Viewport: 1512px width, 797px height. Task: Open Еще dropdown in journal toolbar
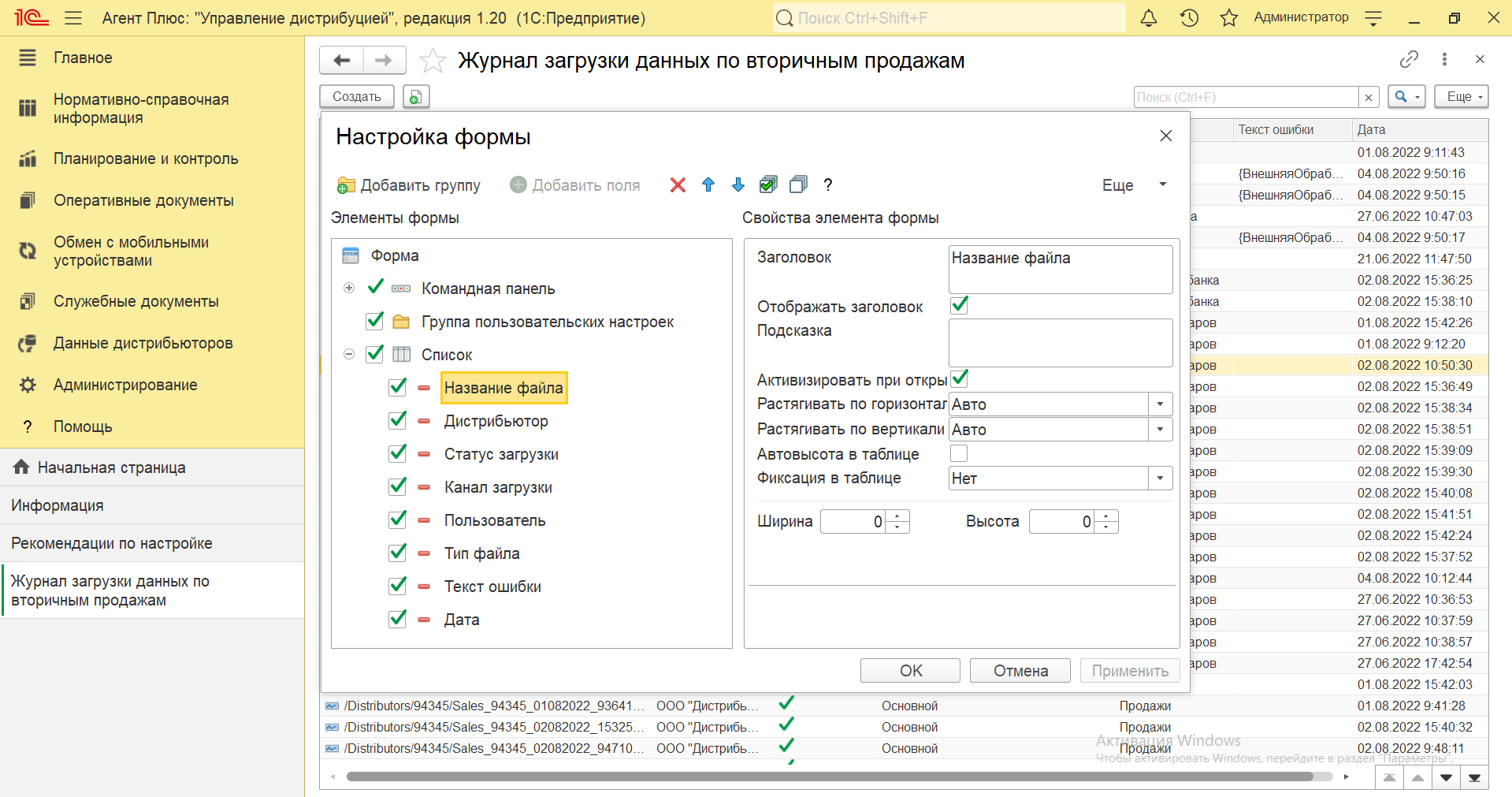coord(1461,96)
